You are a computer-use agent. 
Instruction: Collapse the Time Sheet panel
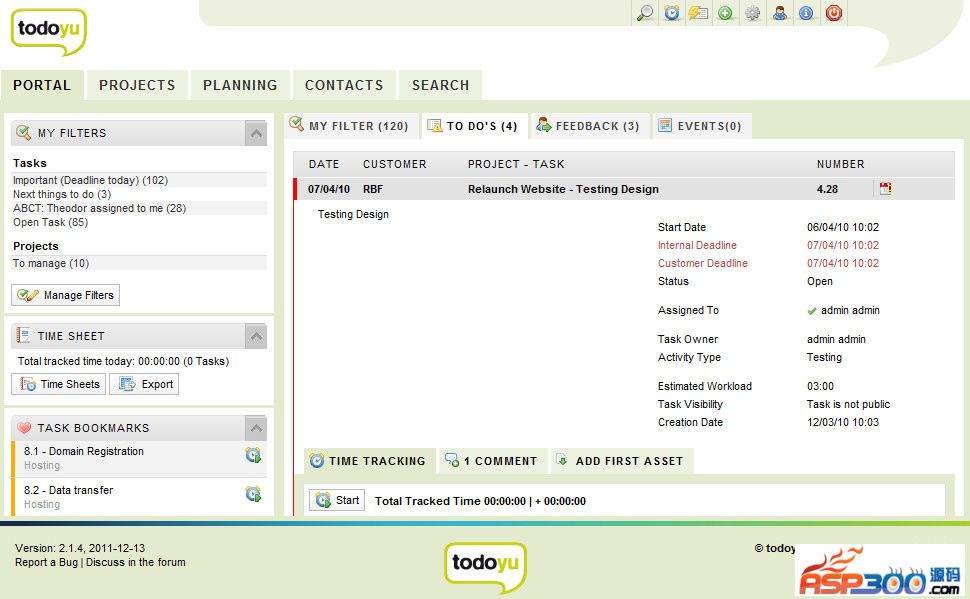tap(256, 336)
